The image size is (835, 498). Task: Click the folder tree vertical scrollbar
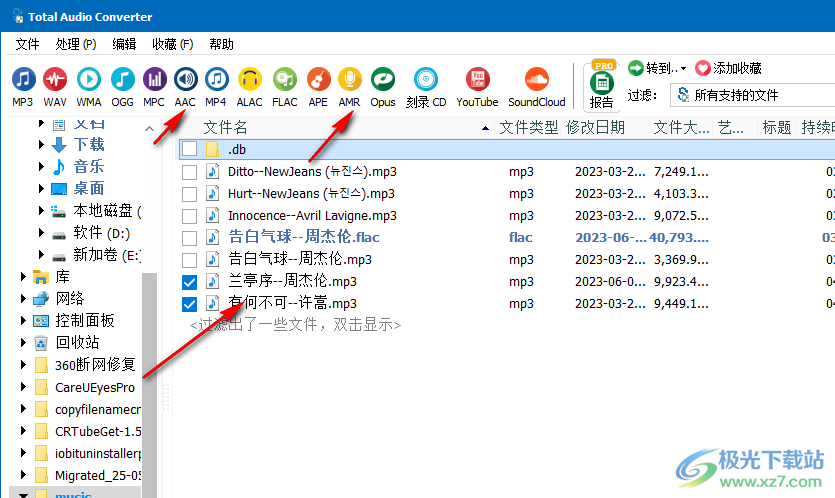[150, 383]
